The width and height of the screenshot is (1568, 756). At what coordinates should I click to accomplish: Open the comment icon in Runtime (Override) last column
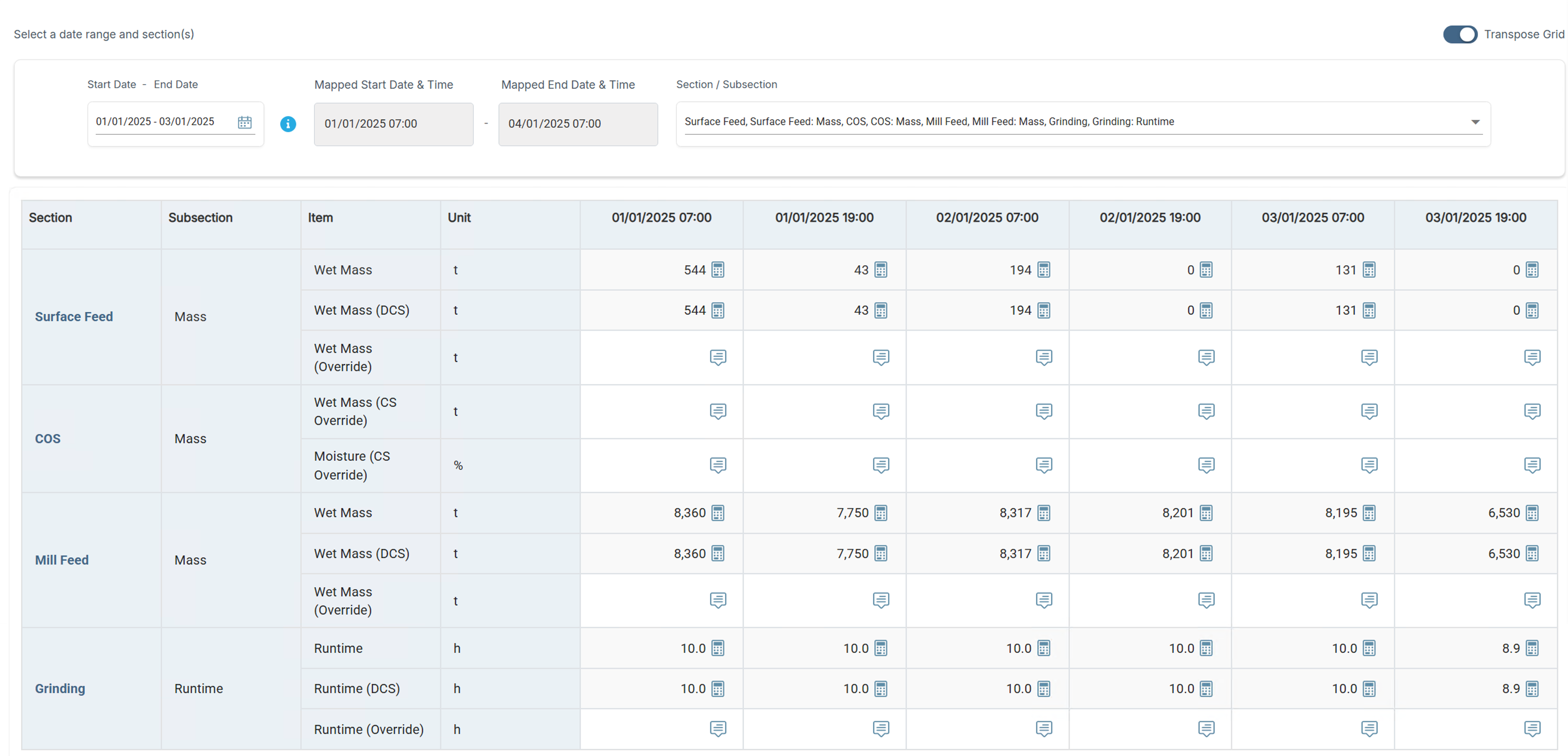(x=1533, y=729)
